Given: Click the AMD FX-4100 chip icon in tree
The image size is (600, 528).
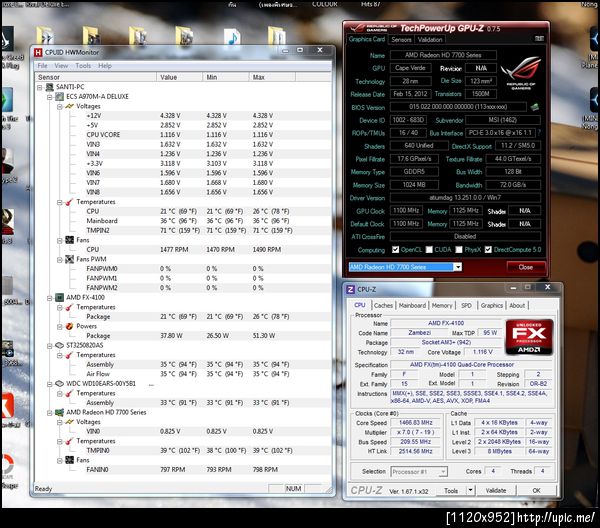Looking at the screenshot, I should [x=59, y=297].
